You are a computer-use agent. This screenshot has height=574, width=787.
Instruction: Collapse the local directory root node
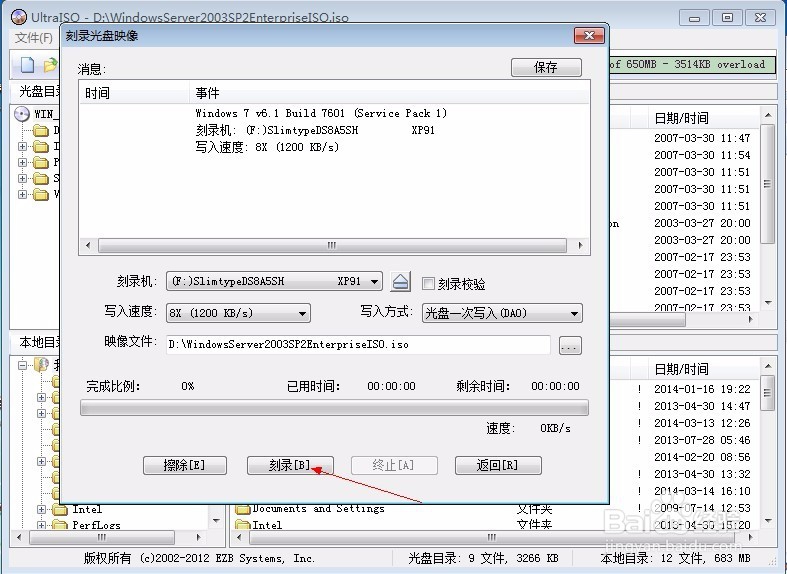(x=22, y=365)
